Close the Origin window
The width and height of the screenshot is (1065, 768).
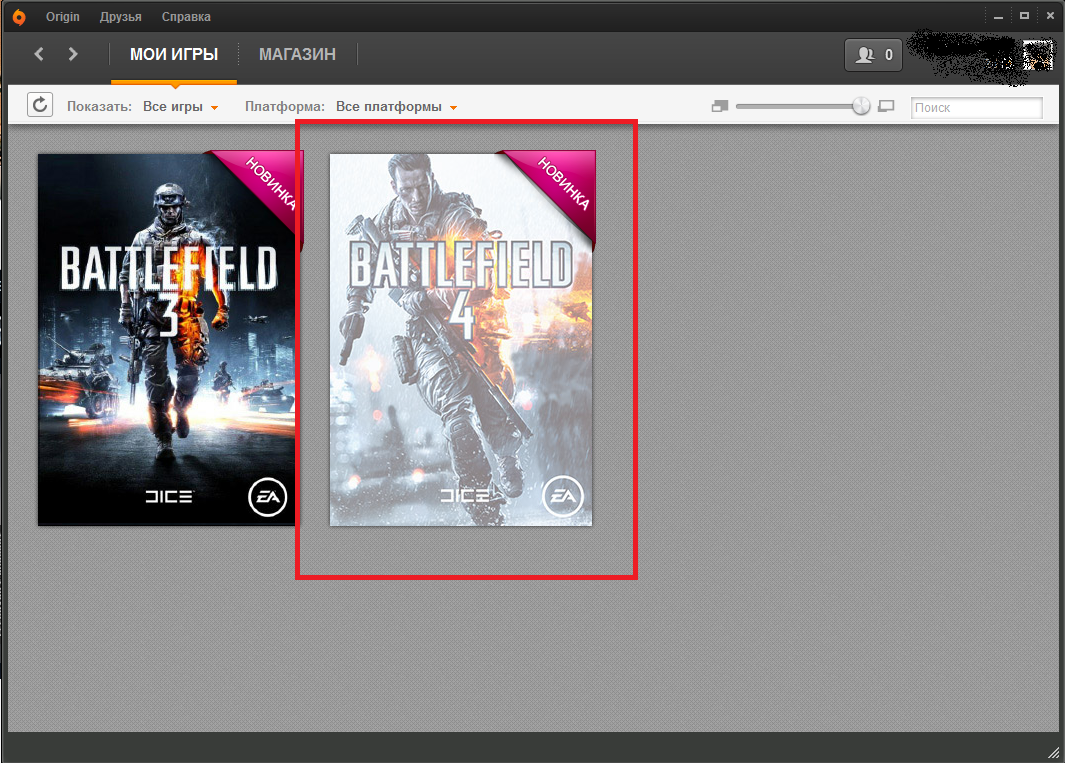[x=1050, y=16]
